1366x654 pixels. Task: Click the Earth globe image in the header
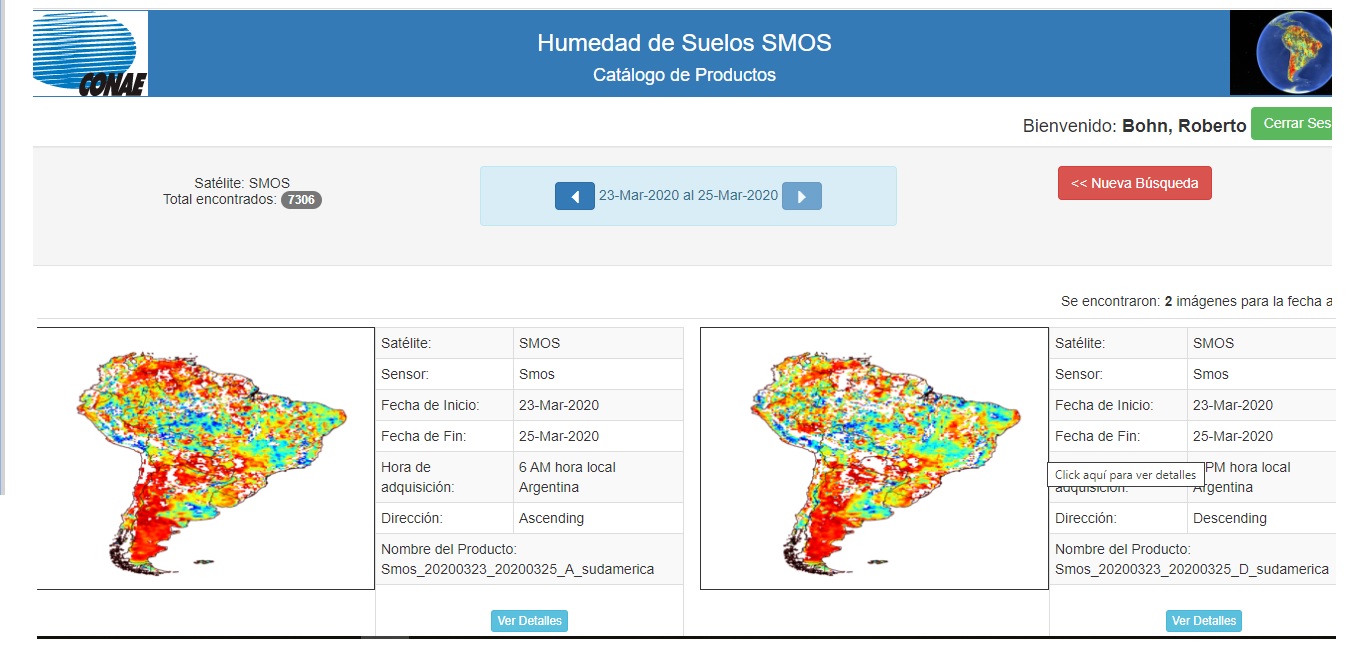(x=1281, y=53)
